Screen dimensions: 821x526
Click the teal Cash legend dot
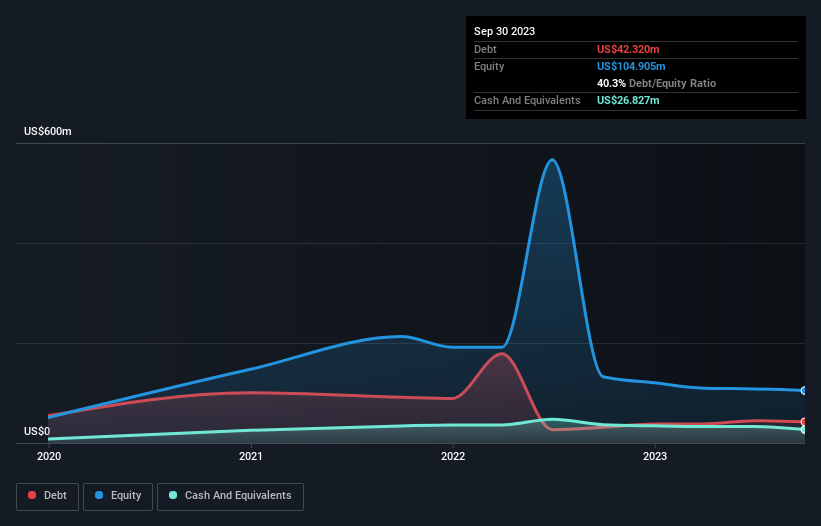click(x=173, y=495)
